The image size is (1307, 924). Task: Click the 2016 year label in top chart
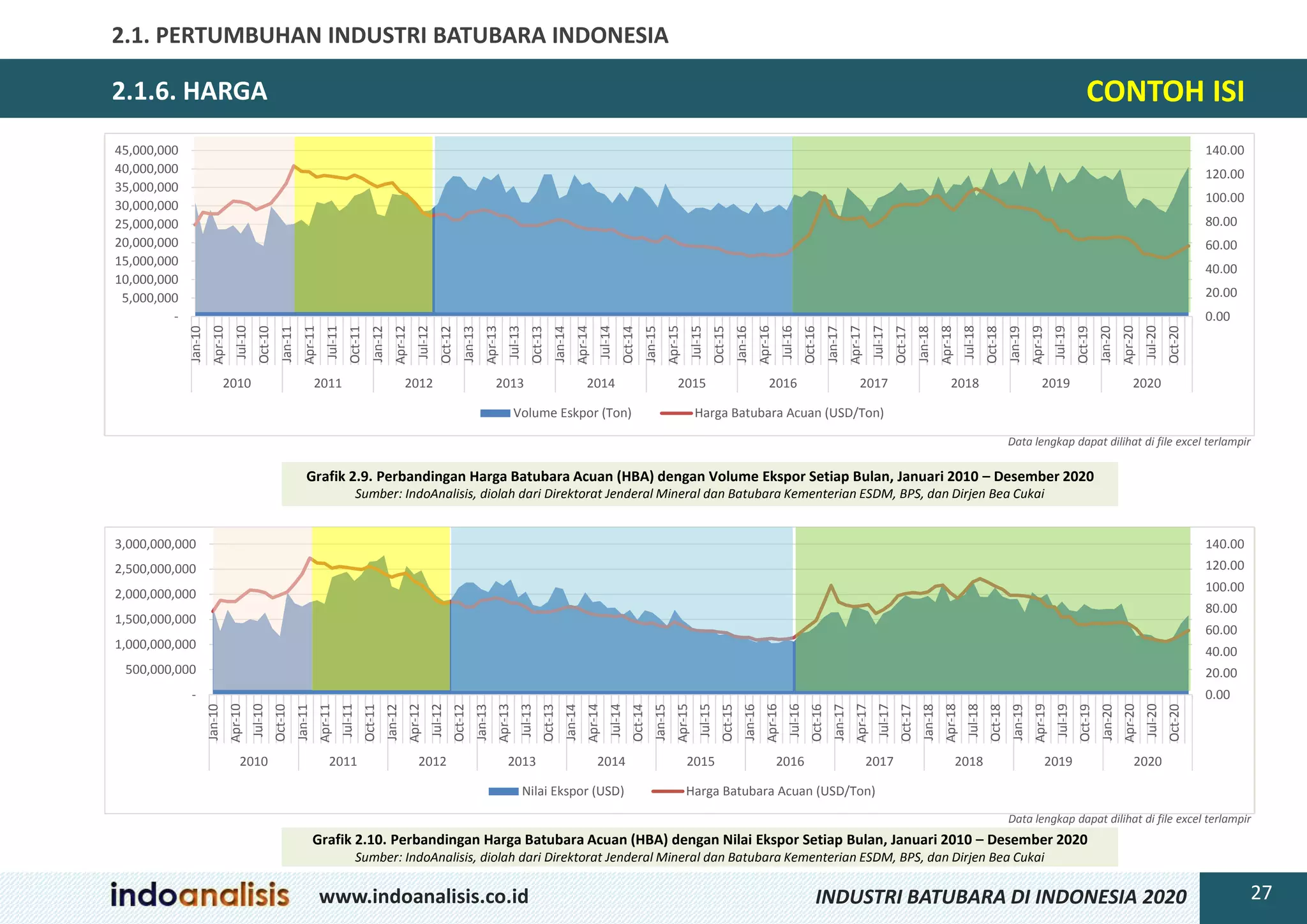tap(782, 384)
